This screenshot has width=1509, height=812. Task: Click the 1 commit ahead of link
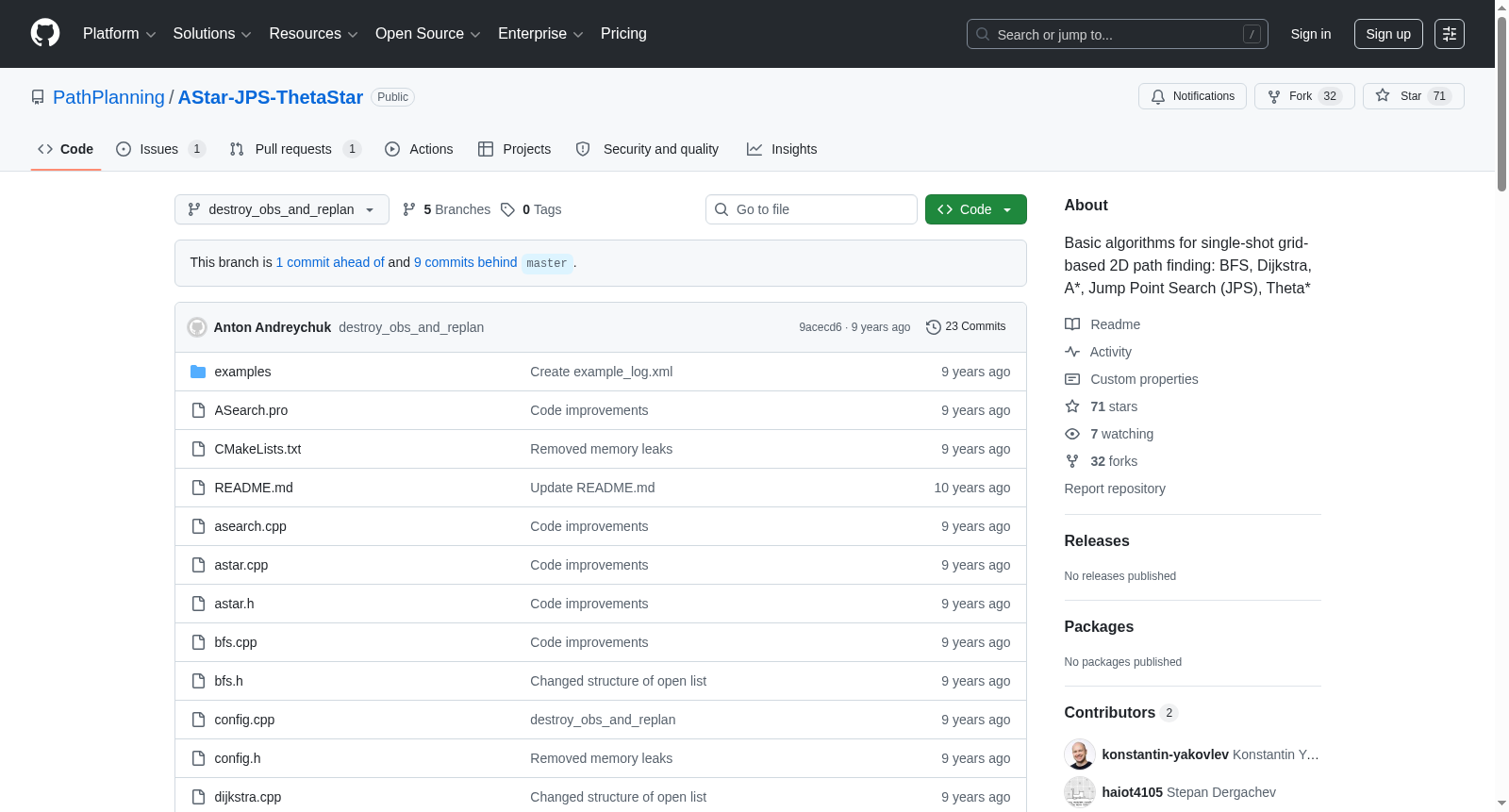pyautogui.click(x=330, y=262)
